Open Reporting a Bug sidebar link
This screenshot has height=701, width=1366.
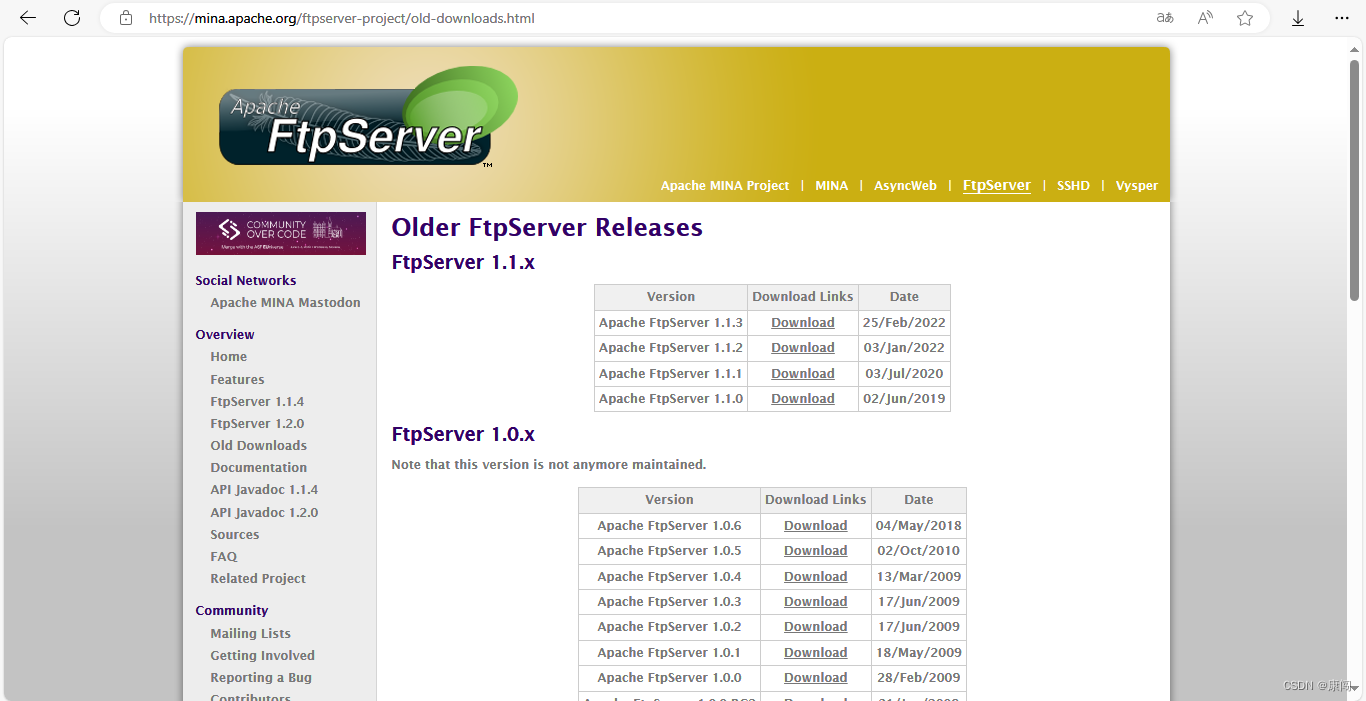(x=261, y=677)
